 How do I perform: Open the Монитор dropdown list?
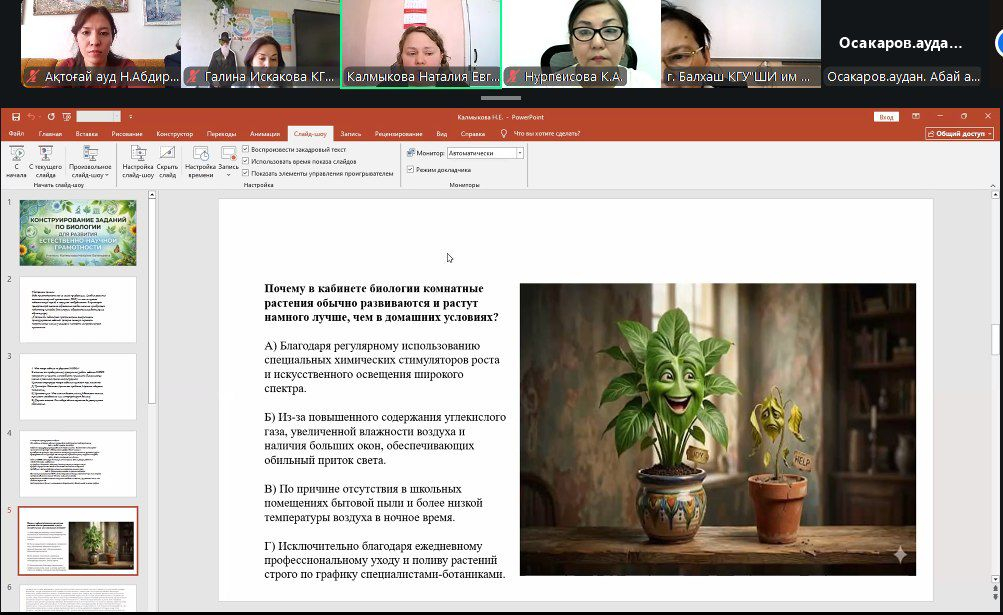click(520, 153)
